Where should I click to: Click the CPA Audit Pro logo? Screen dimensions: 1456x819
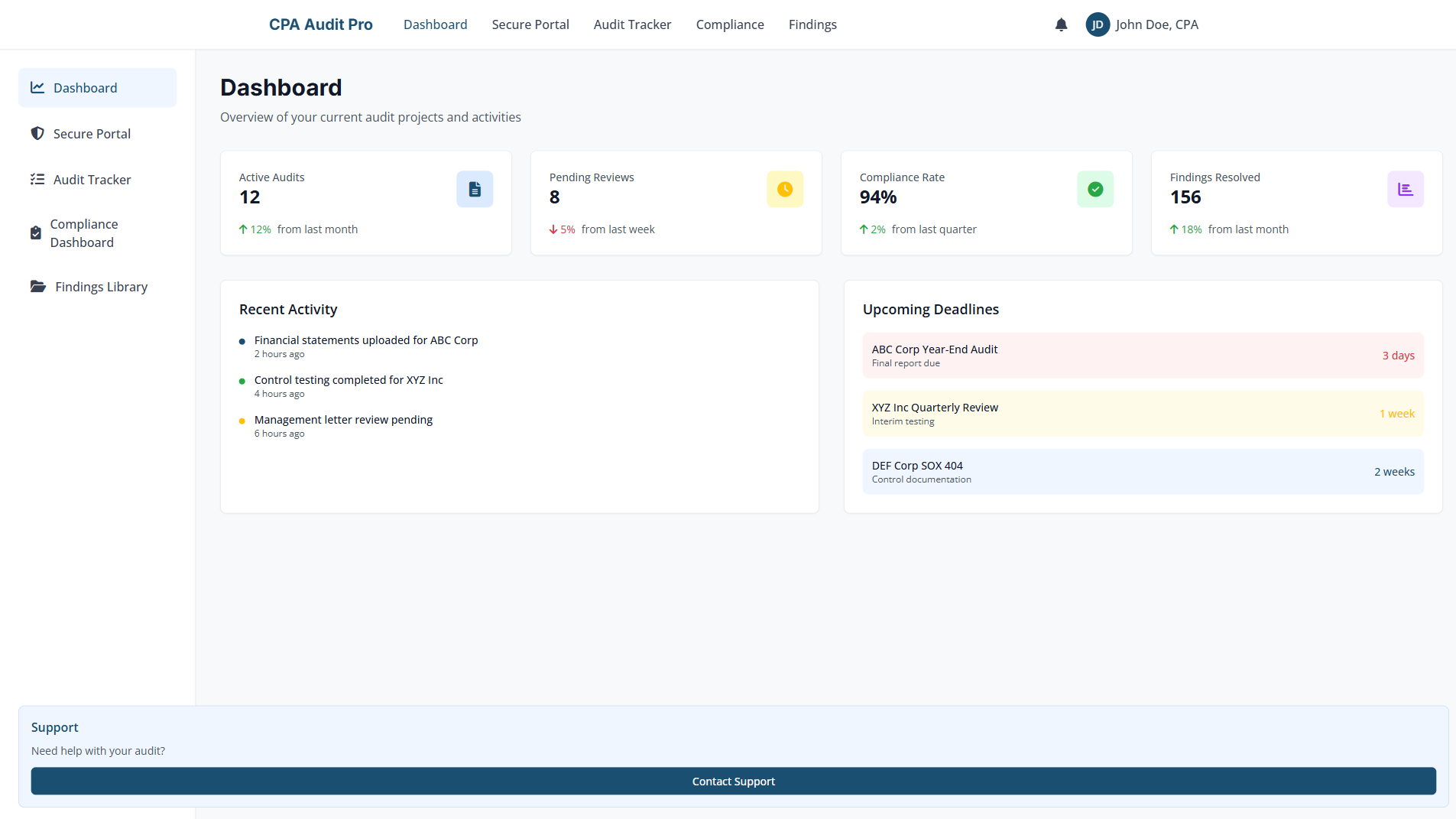pos(321,24)
